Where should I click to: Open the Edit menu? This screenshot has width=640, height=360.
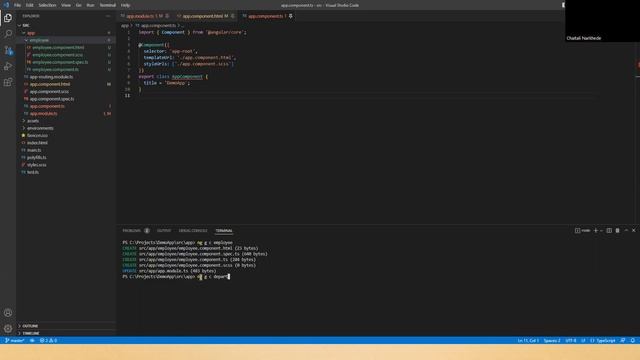[29, 5]
